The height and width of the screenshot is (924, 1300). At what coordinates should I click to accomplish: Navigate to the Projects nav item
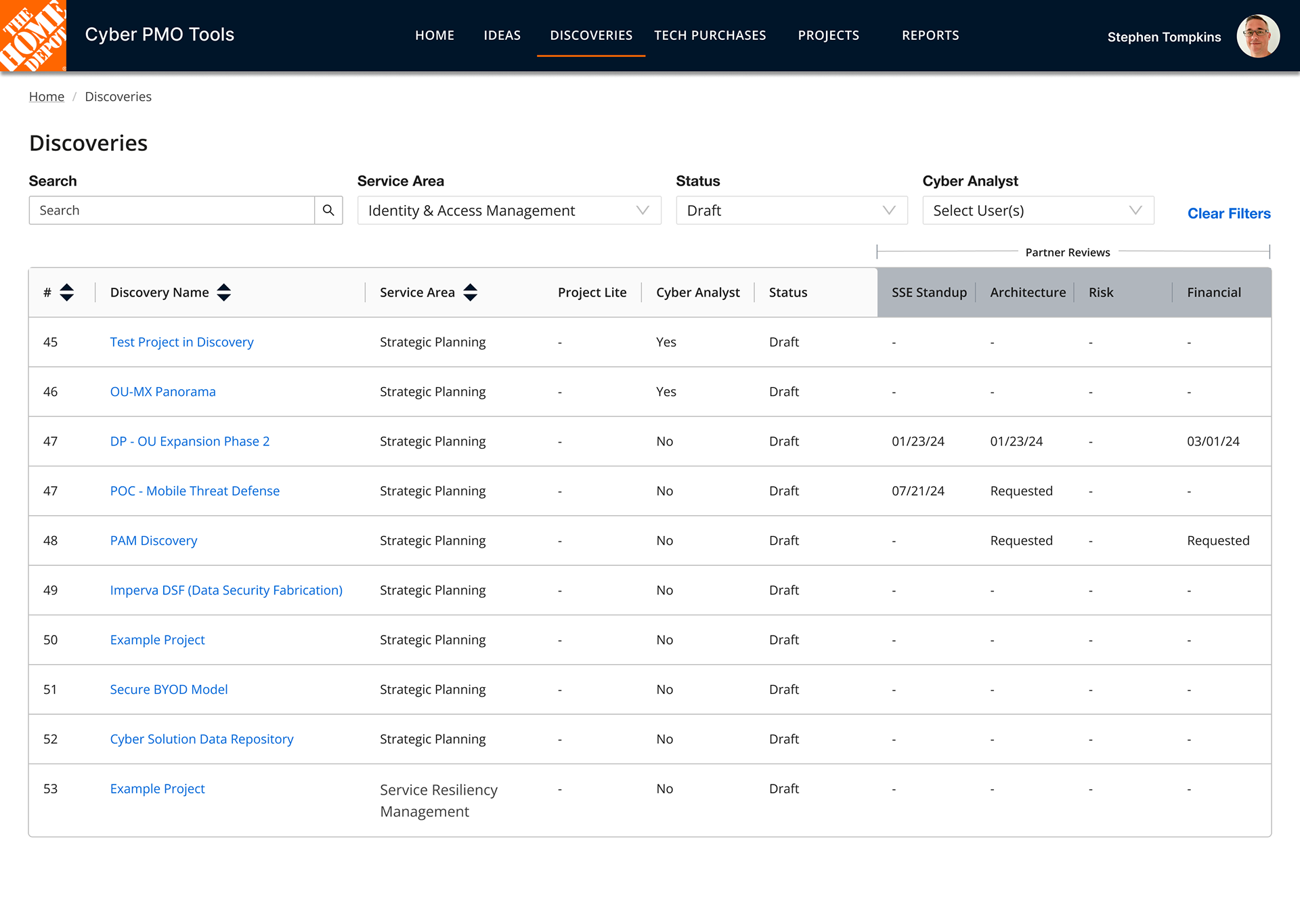[x=828, y=35]
